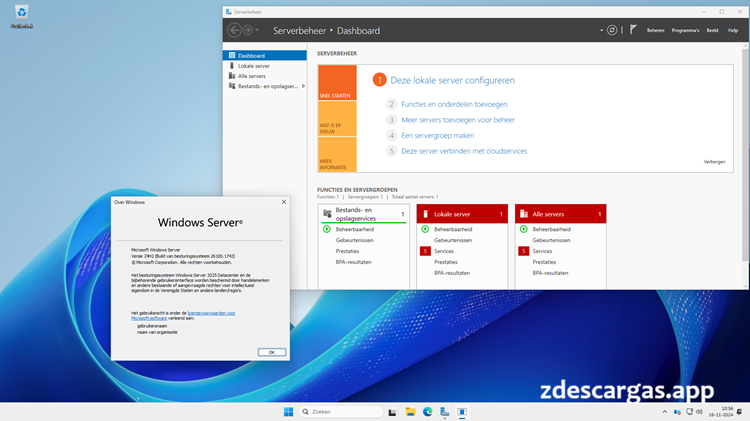Image resolution: width=750 pixels, height=421 pixels.
Task: Click the Lokale server tile icon
Action: [425, 214]
